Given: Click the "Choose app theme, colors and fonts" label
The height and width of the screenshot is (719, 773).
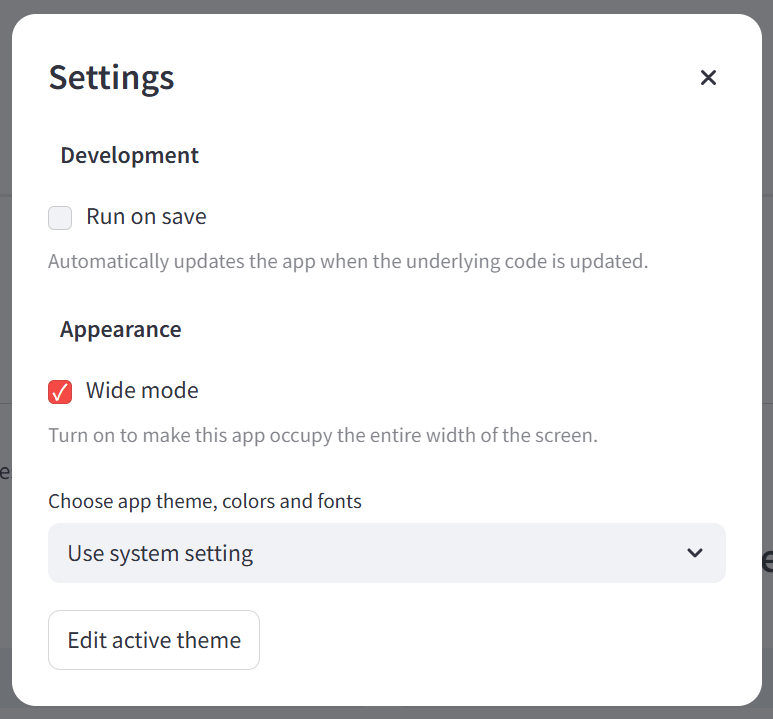Looking at the screenshot, I should (x=204, y=501).
